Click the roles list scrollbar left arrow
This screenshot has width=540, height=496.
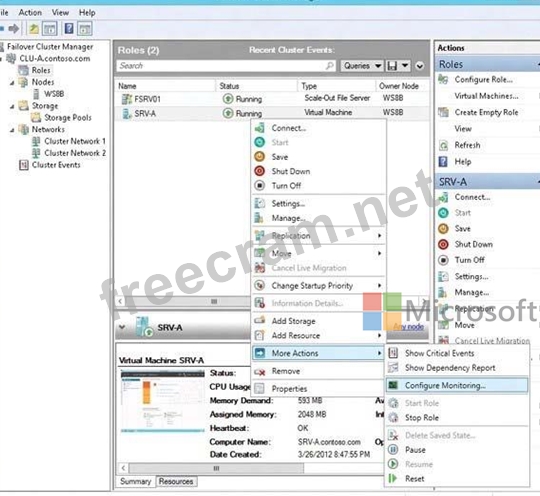120,301
